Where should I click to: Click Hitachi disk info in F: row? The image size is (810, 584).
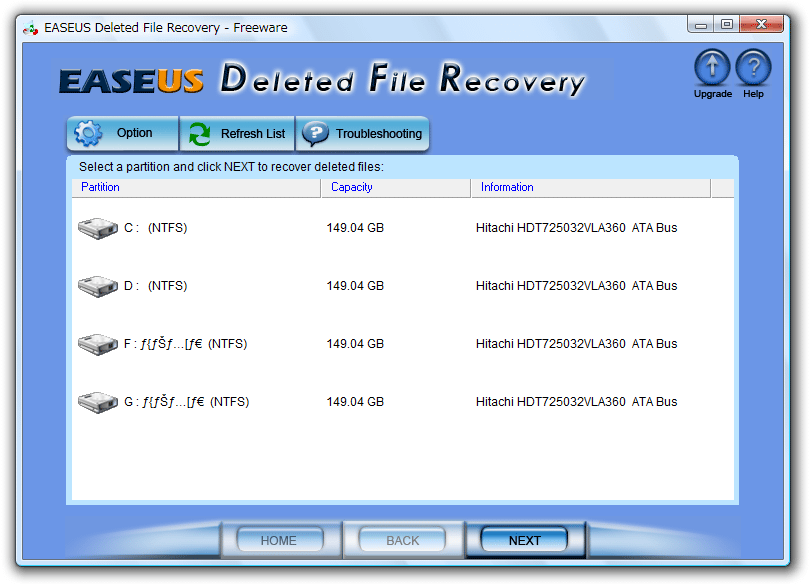(x=577, y=344)
